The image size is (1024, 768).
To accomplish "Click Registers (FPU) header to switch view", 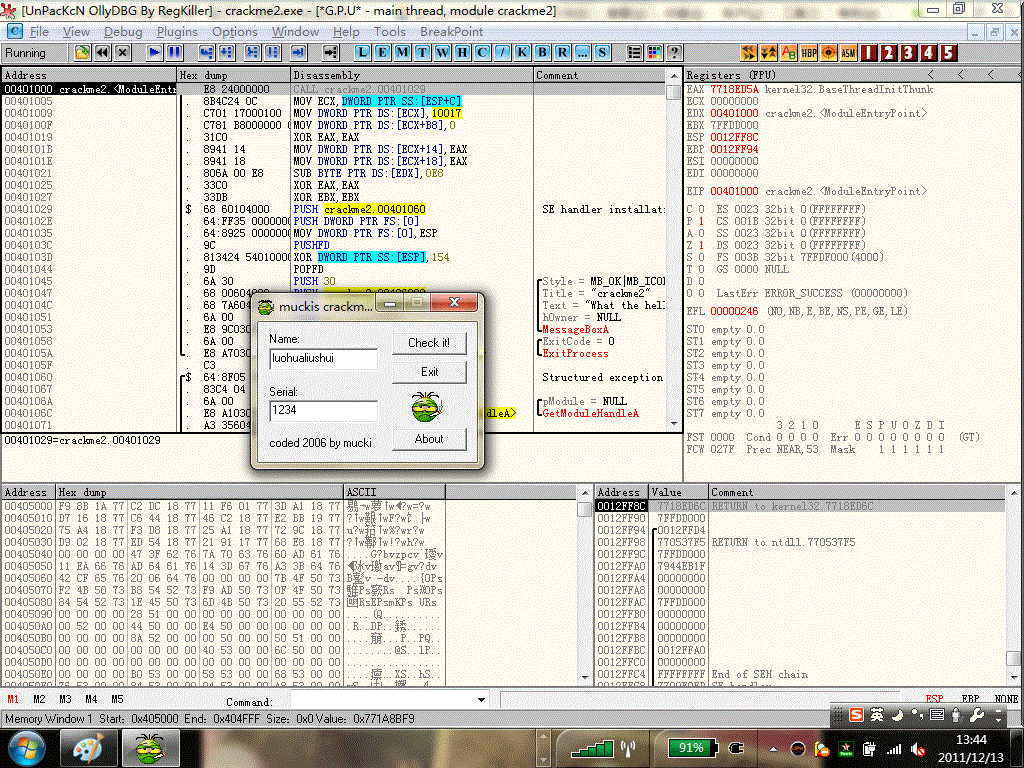I will click(731, 75).
